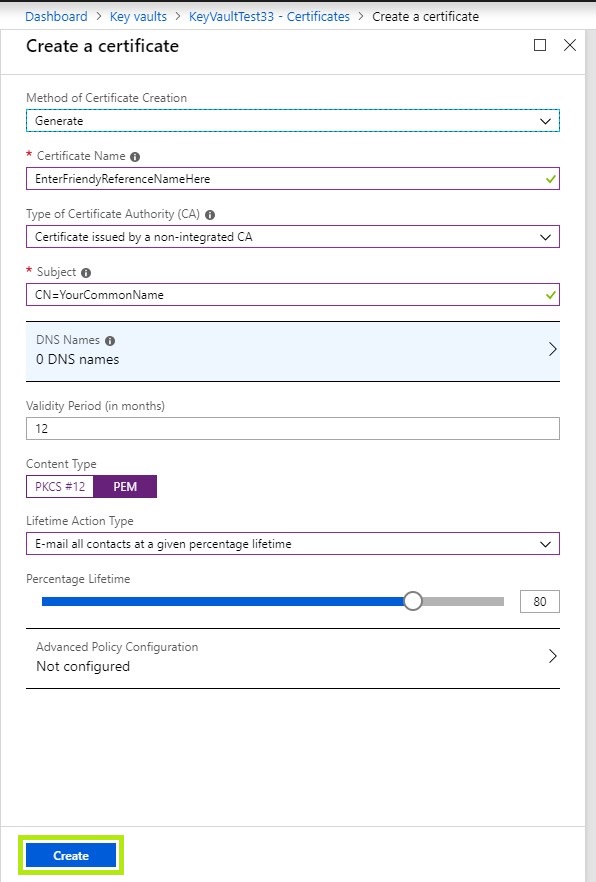Image resolution: width=596 pixels, height=882 pixels.
Task: Open KeyVaultTest33 - Certificates breadcrumb
Action: [x=269, y=16]
